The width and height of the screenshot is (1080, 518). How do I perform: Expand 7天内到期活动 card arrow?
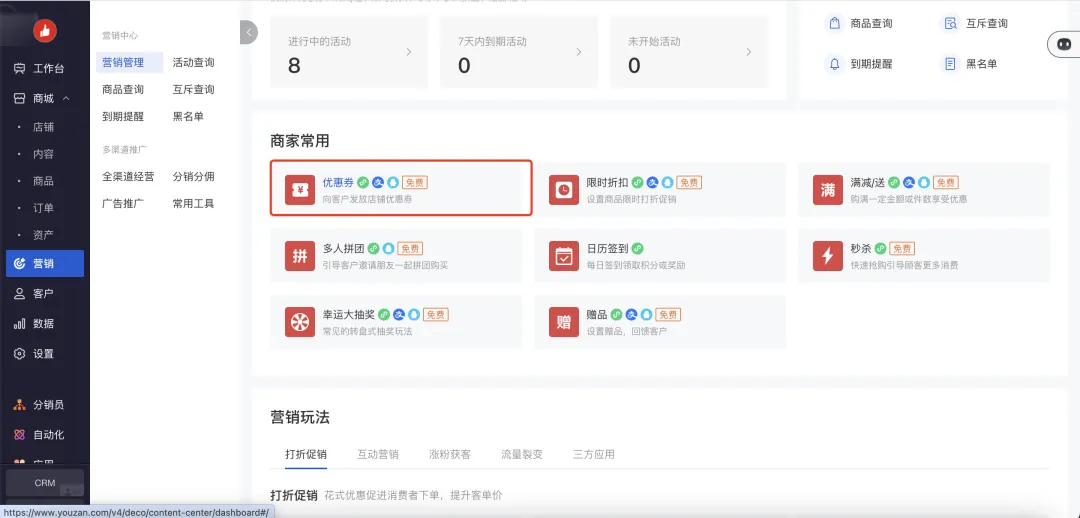[x=578, y=52]
